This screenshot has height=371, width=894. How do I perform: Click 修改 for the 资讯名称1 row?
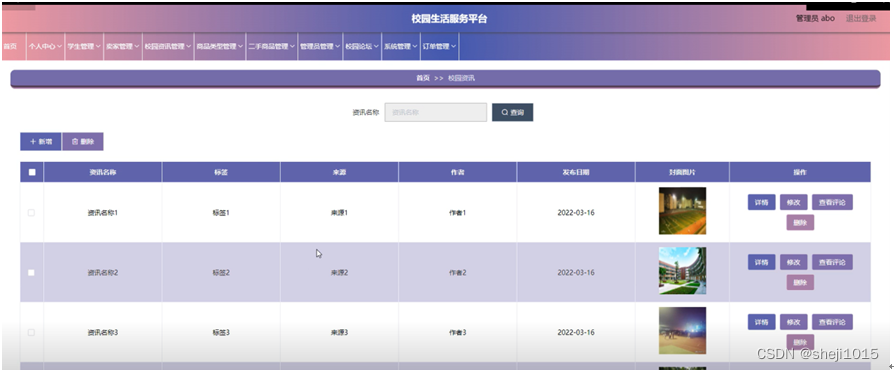click(794, 202)
